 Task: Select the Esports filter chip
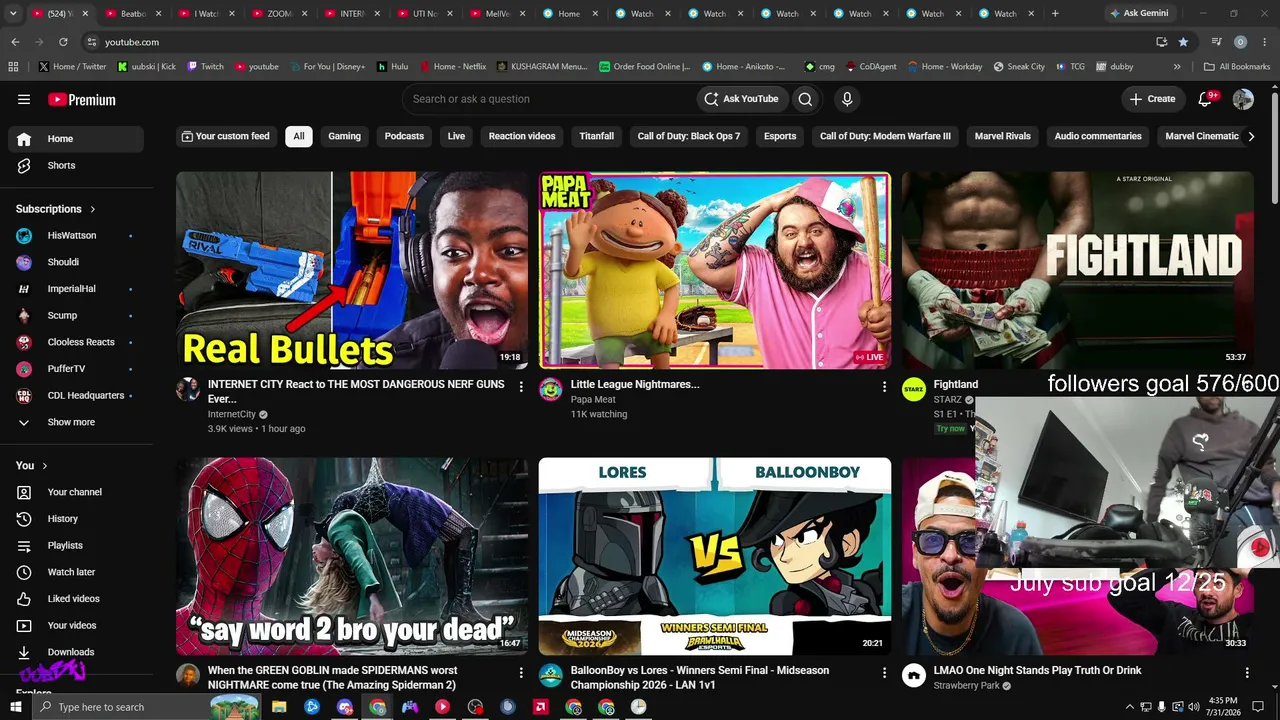click(x=780, y=136)
